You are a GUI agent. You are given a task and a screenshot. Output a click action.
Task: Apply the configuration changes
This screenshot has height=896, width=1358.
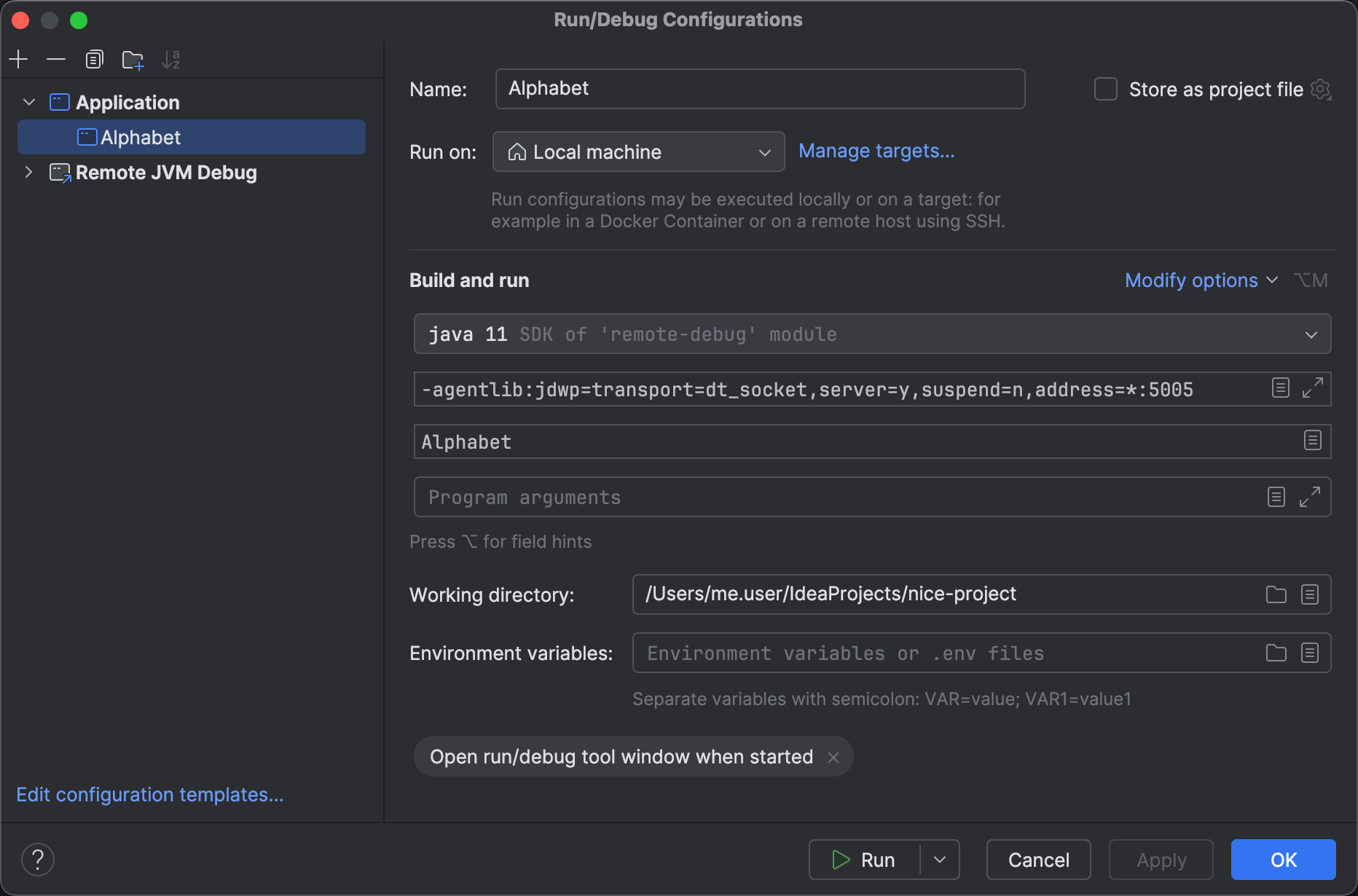coord(1160,860)
